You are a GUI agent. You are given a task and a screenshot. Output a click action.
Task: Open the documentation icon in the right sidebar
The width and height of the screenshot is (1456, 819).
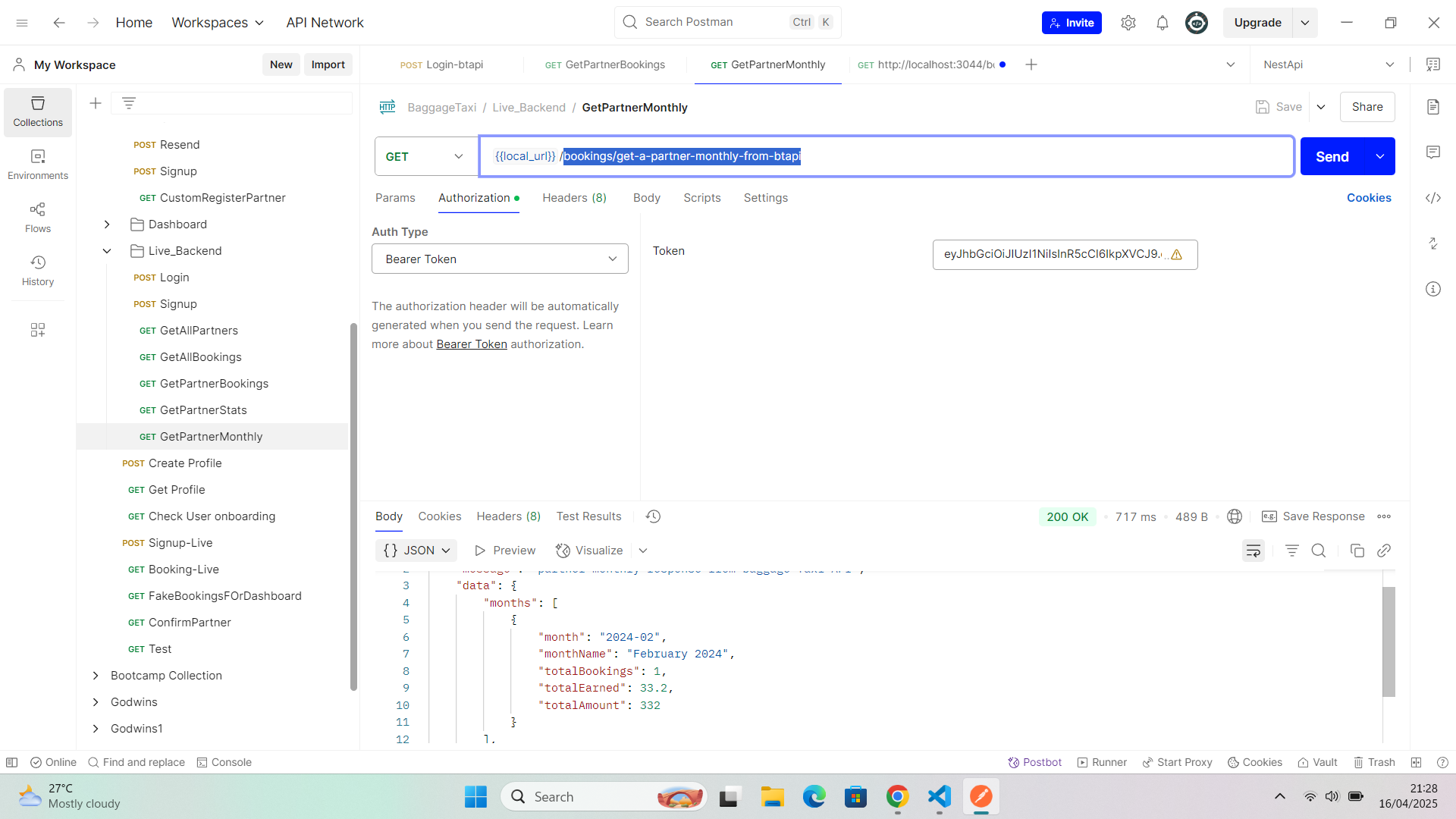click(x=1433, y=107)
